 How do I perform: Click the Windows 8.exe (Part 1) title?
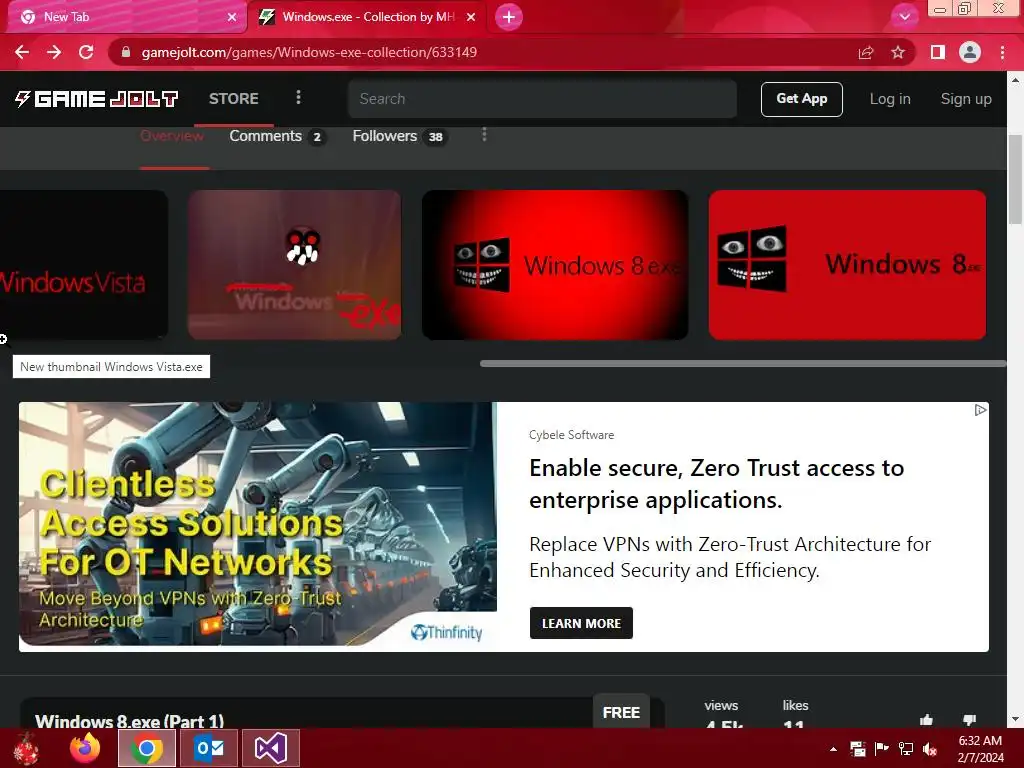[129, 721]
